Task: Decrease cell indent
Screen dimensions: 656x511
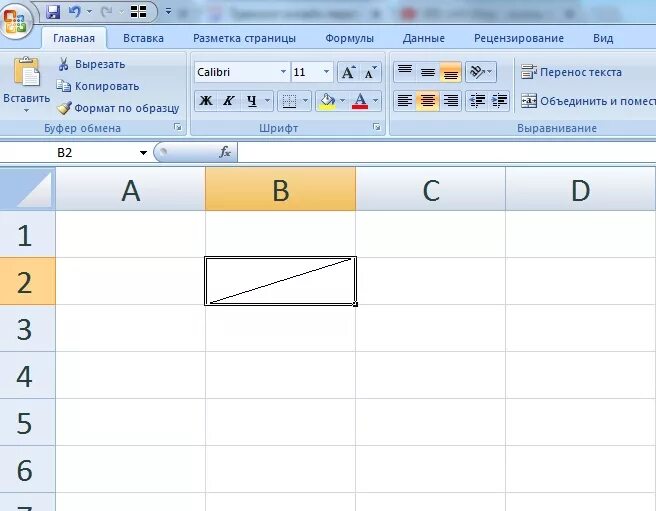Action: coord(477,101)
